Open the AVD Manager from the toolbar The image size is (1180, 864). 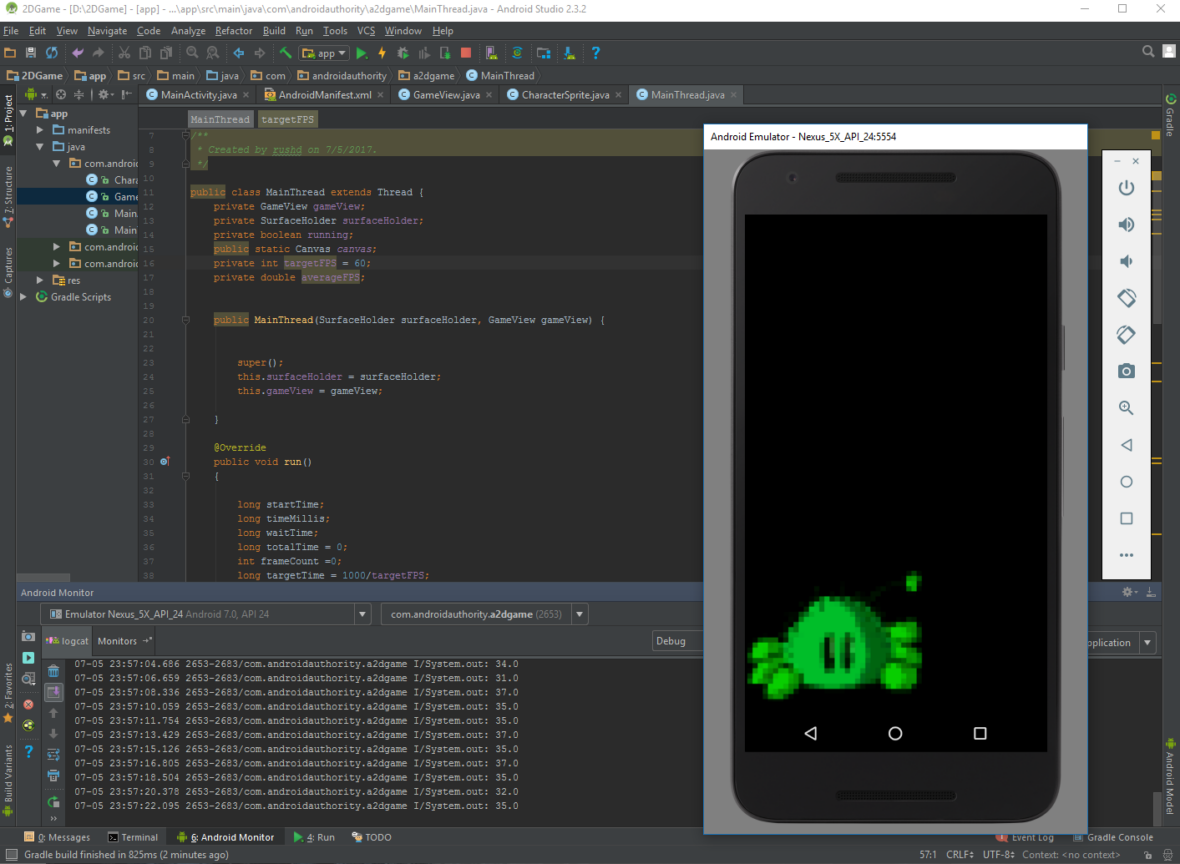[492, 52]
